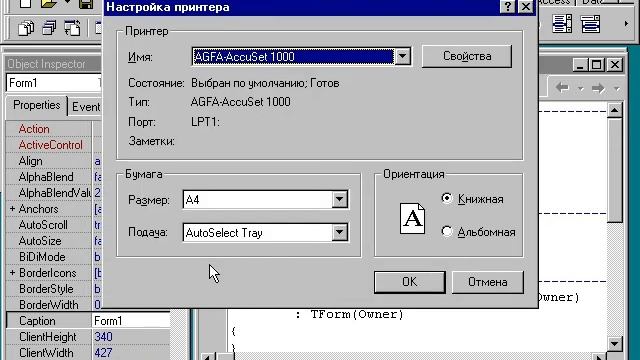Click the page orientation preview icon
The image size is (640, 360).
click(x=412, y=218)
